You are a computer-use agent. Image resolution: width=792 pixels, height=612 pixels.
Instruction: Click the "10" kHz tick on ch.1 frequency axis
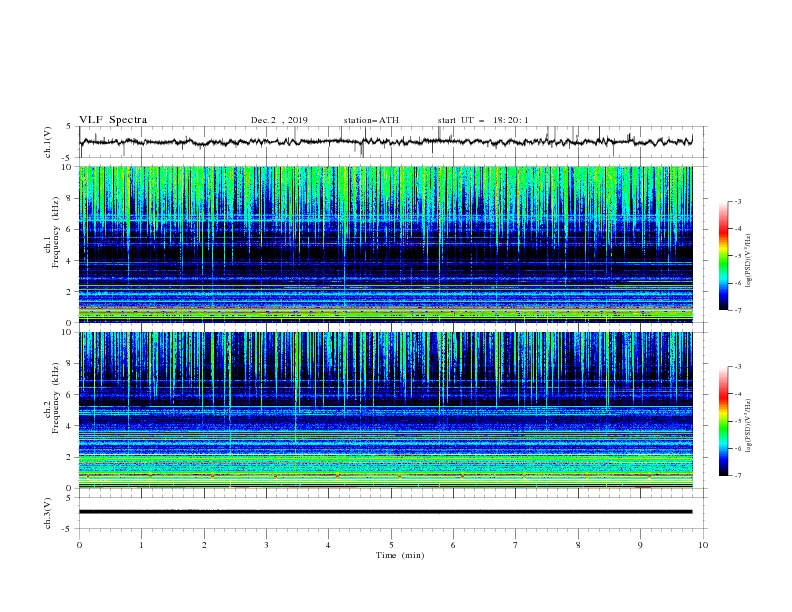(67, 167)
